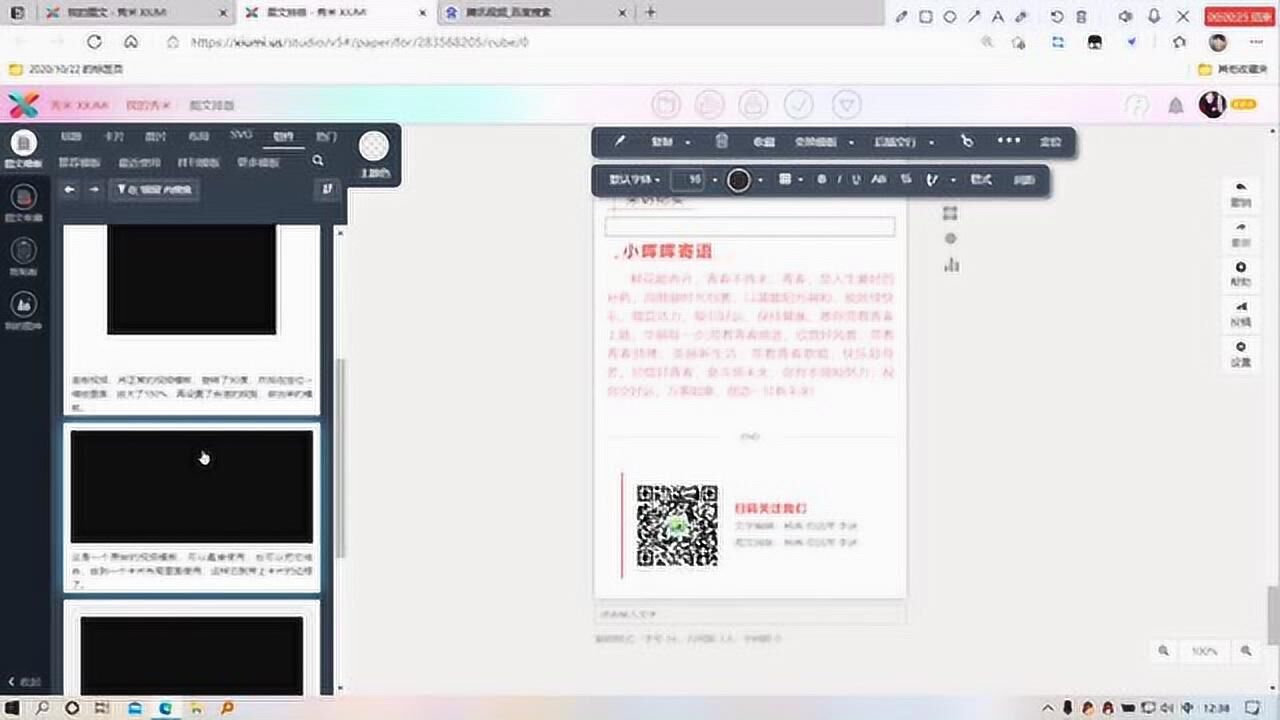This screenshot has height=720, width=1280.
Task: Click the 全文 button at the toolbar's end
Action: point(1050,142)
